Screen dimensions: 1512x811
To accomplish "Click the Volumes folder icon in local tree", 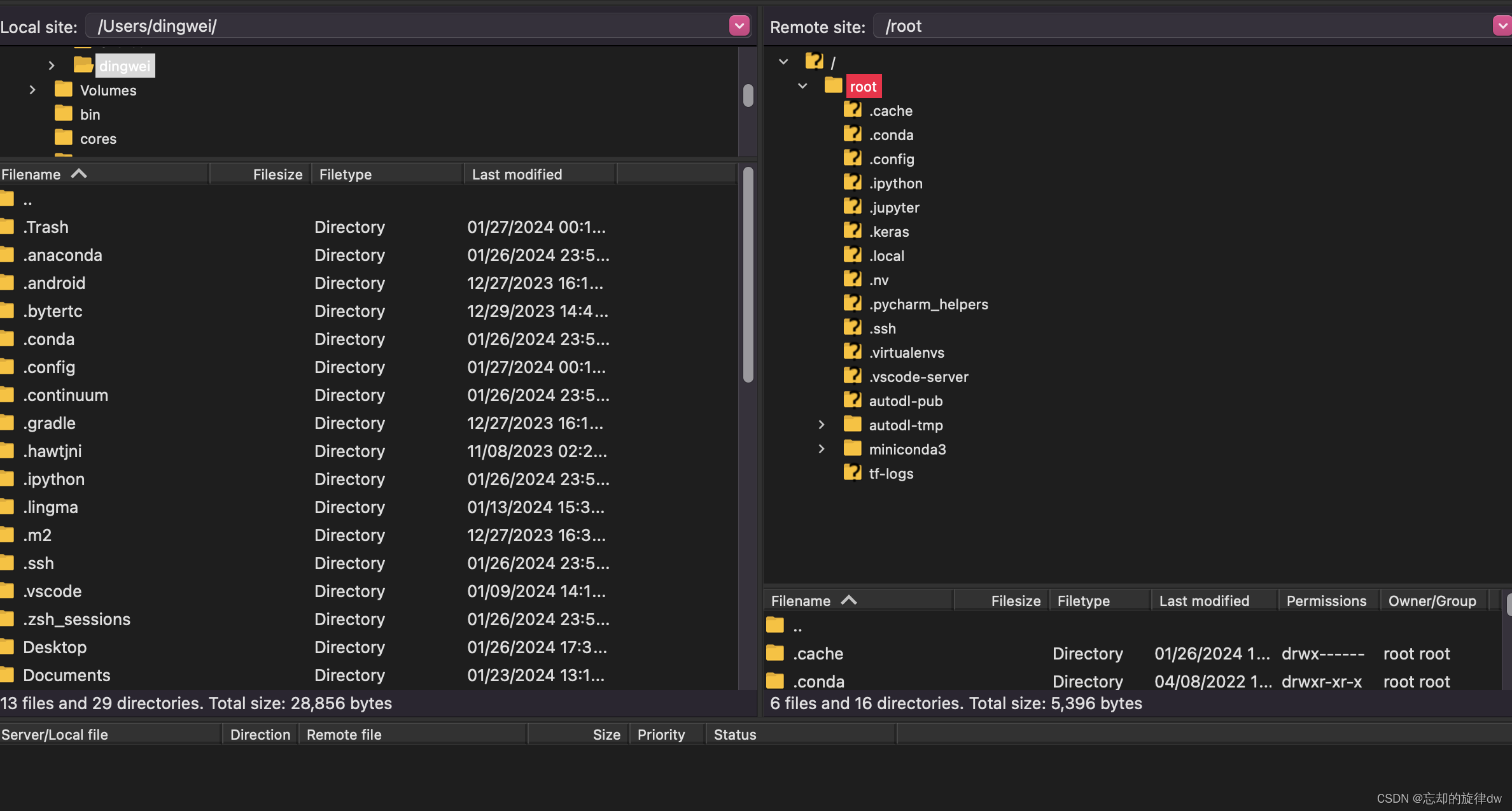I will pos(63,90).
